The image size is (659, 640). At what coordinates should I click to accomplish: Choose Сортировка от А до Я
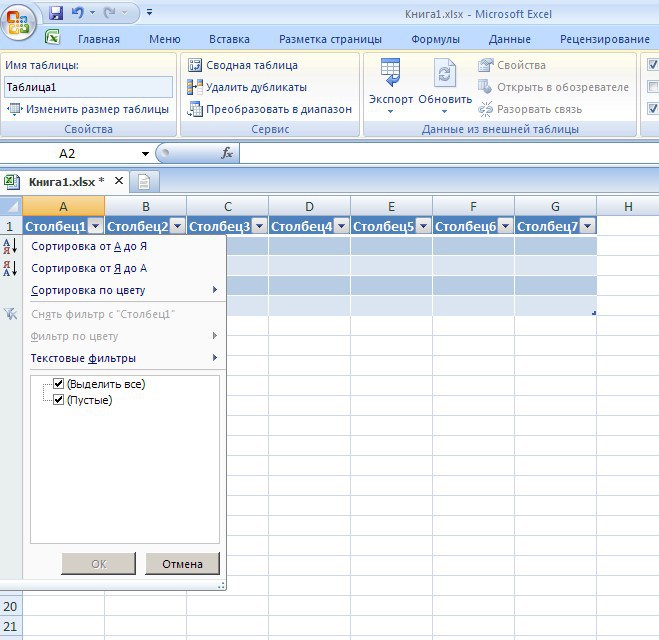[89, 246]
